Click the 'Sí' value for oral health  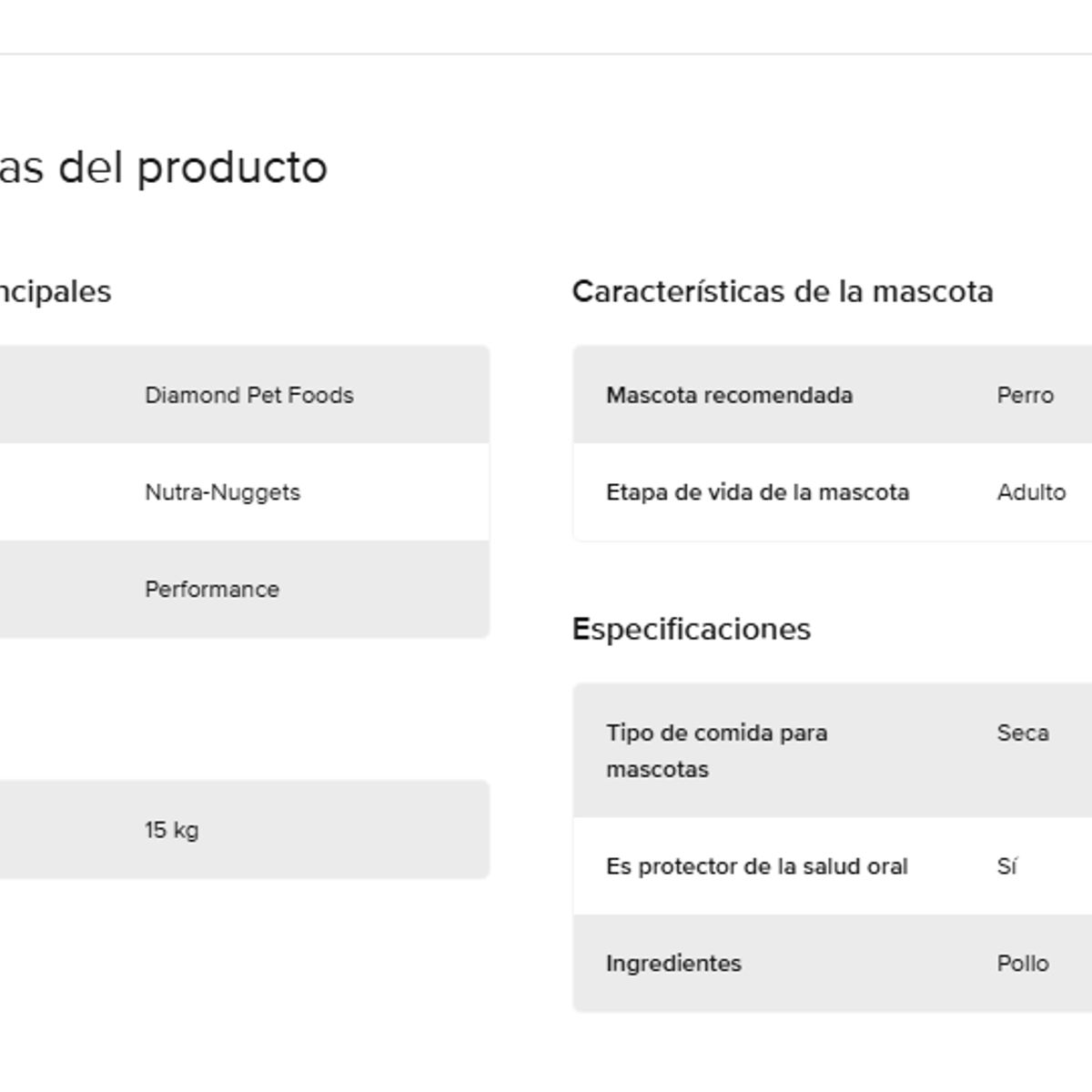pyautogui.click(x=1006, y=866)
